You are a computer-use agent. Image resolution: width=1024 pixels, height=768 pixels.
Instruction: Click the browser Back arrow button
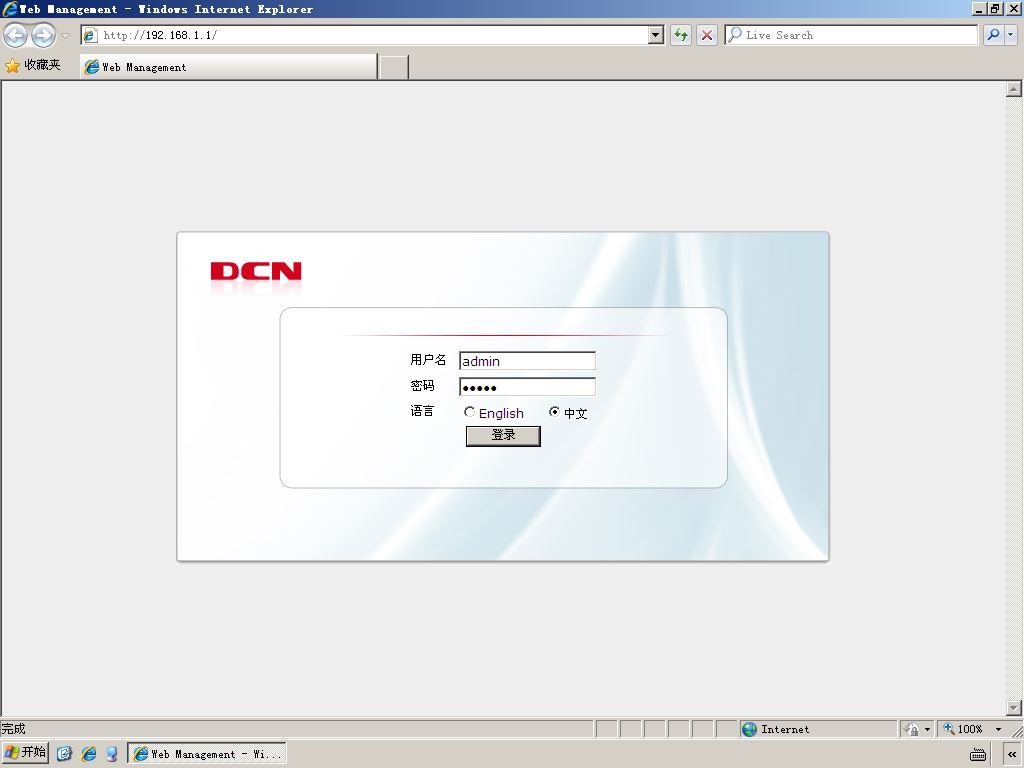point(16,35)
